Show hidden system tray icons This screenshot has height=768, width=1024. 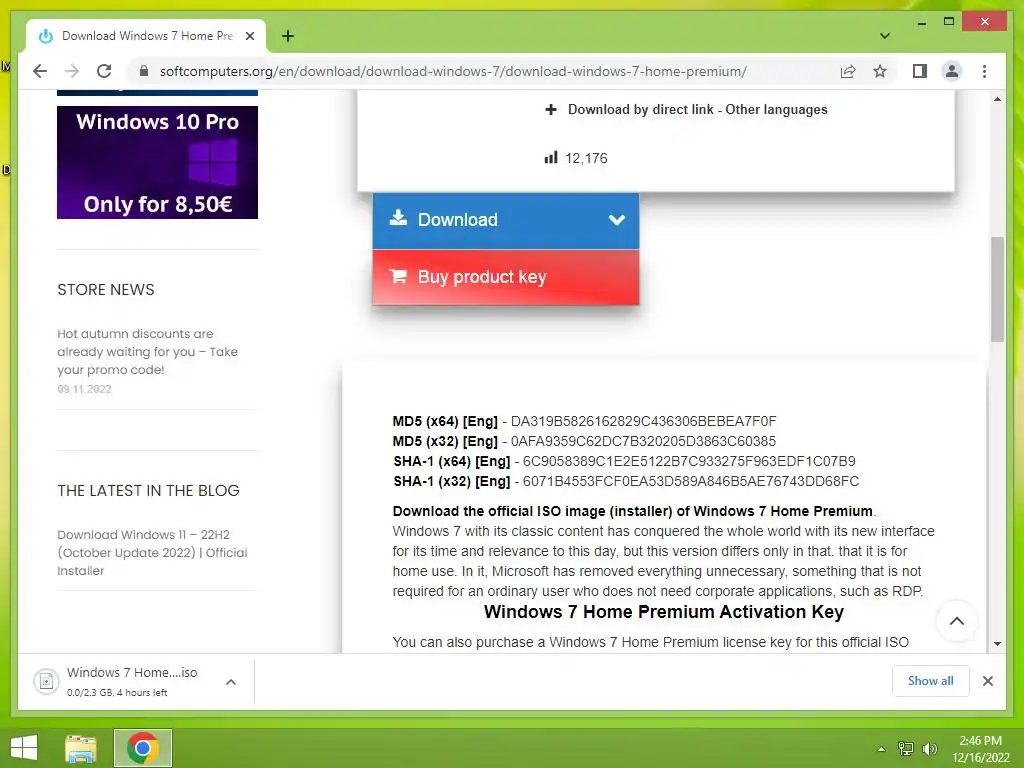click(881, 749)
